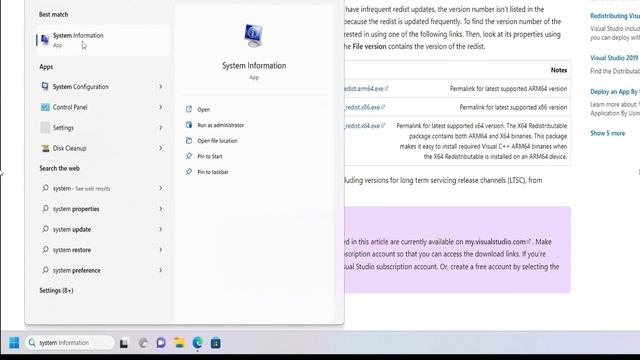Expand 'system properties' suggestion chevron
The height and width of the screenshot is (360, 640).
(x=160, y=209)
